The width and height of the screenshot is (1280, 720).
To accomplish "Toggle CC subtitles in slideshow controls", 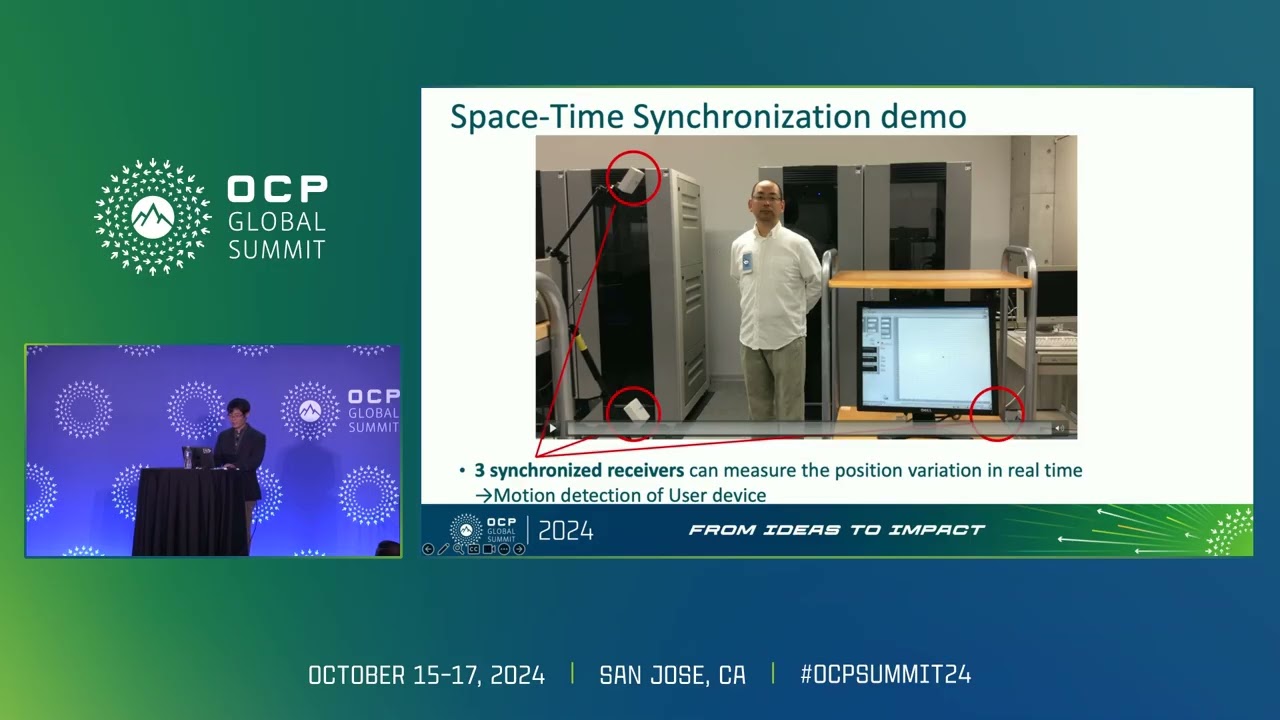I will click(474, 549).
